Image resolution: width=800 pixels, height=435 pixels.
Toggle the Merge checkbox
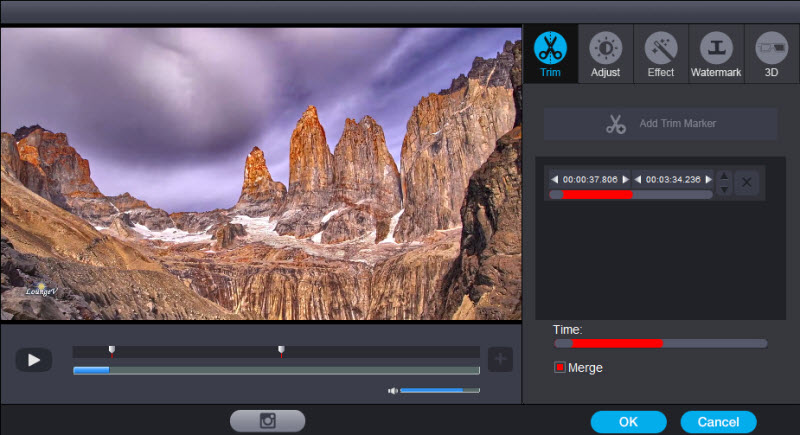560,367
